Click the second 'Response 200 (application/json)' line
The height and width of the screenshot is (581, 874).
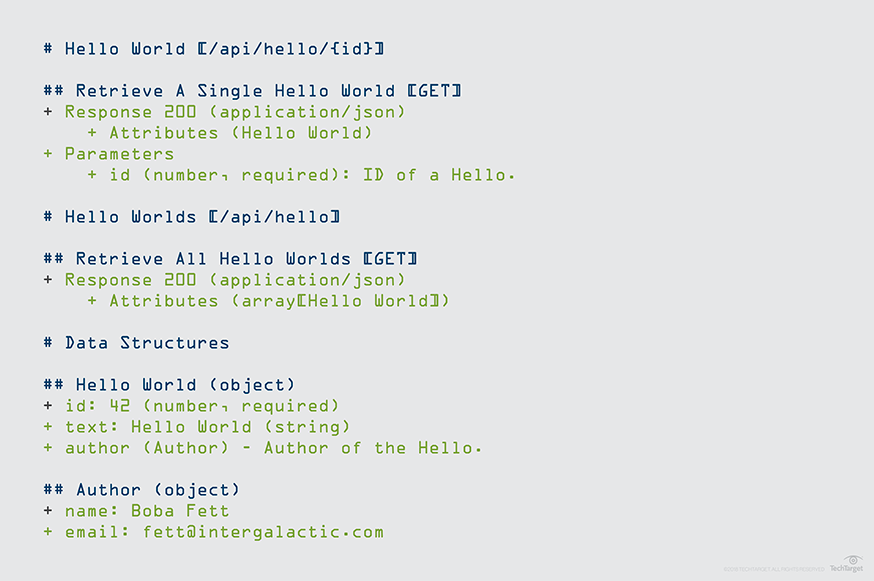tap(235, 280)
